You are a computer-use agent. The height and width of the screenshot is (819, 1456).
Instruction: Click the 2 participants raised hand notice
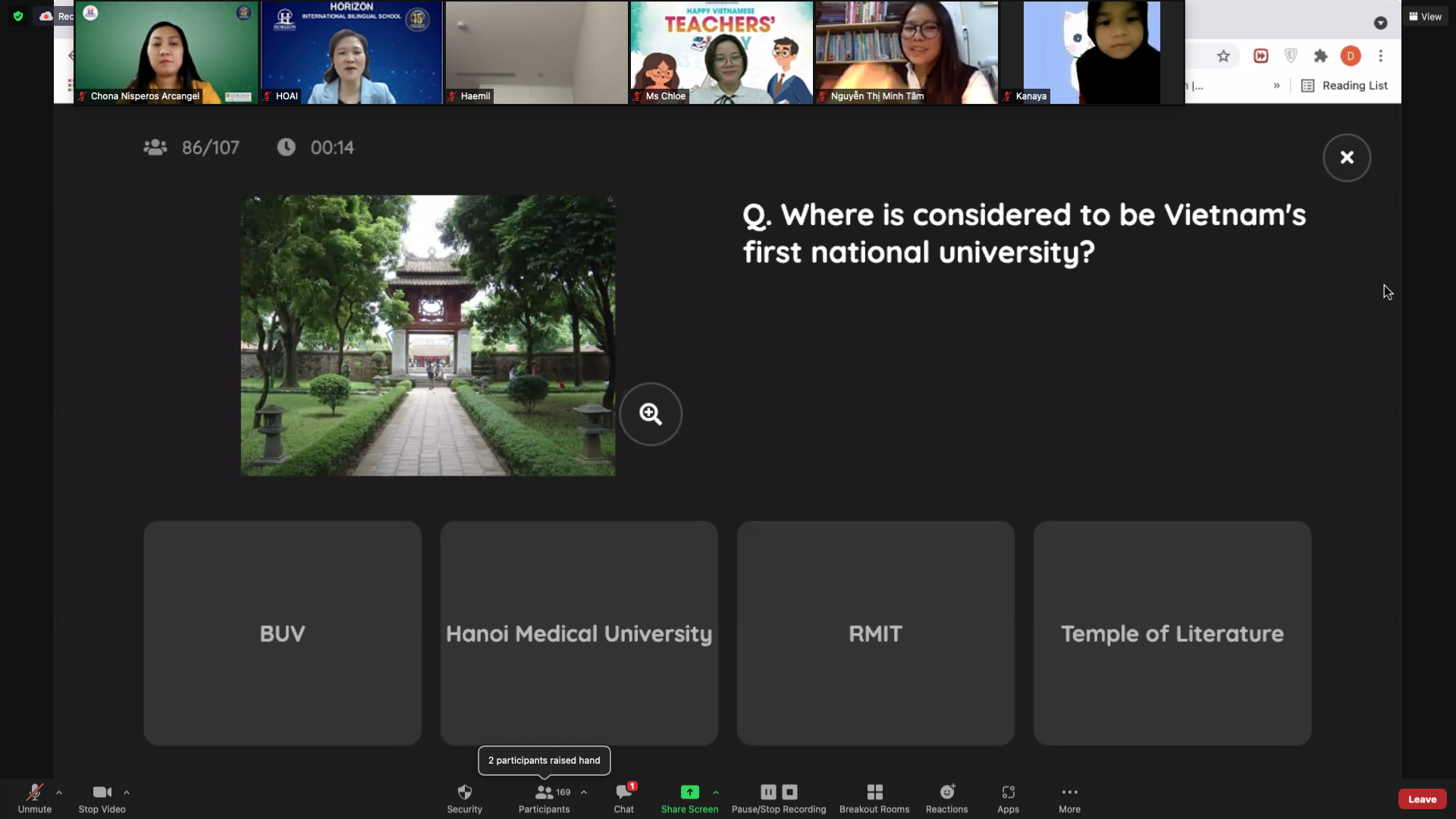[x=544, y=761]
